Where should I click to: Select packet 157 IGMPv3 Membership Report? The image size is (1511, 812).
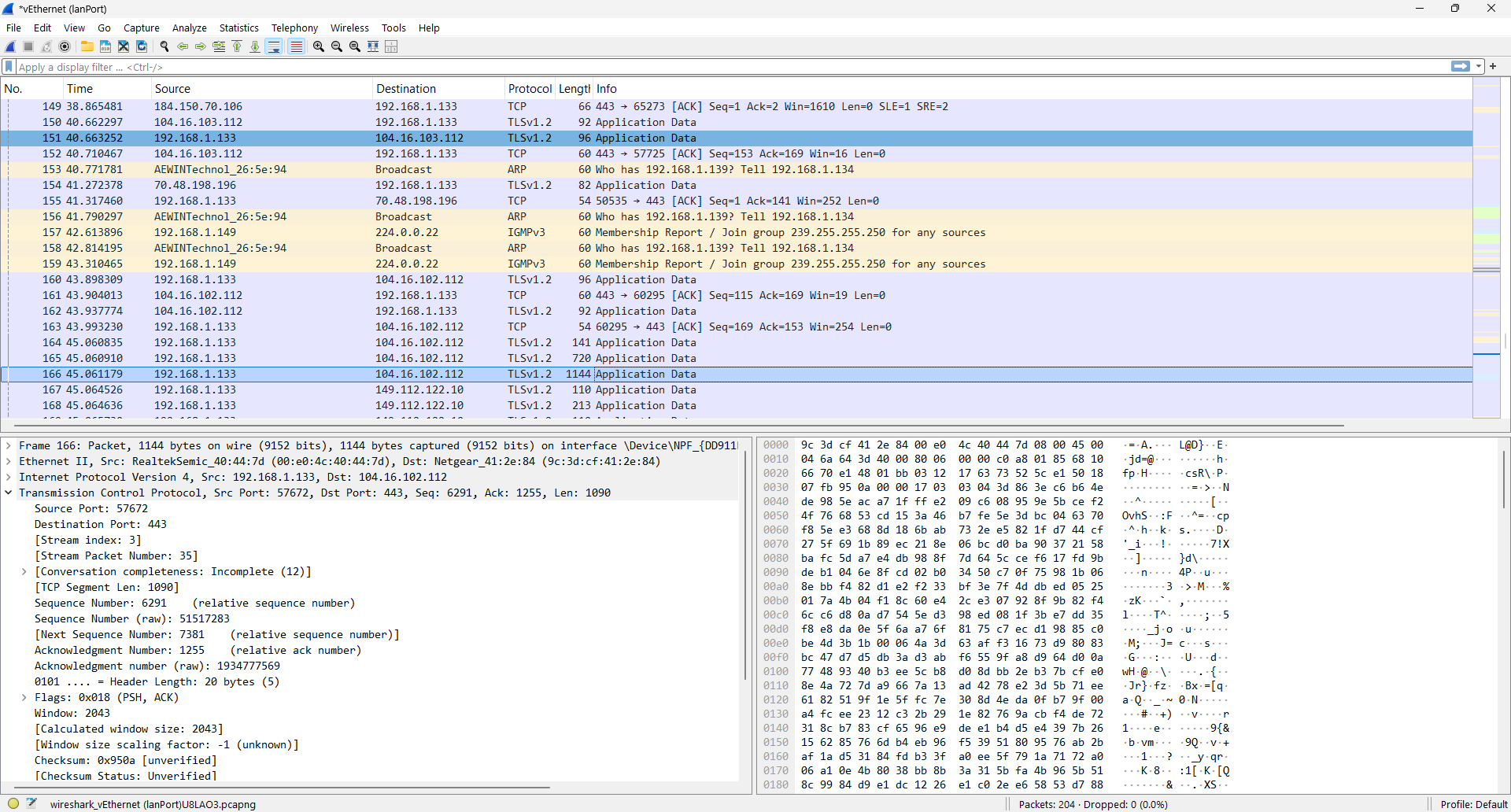point(736,232)
